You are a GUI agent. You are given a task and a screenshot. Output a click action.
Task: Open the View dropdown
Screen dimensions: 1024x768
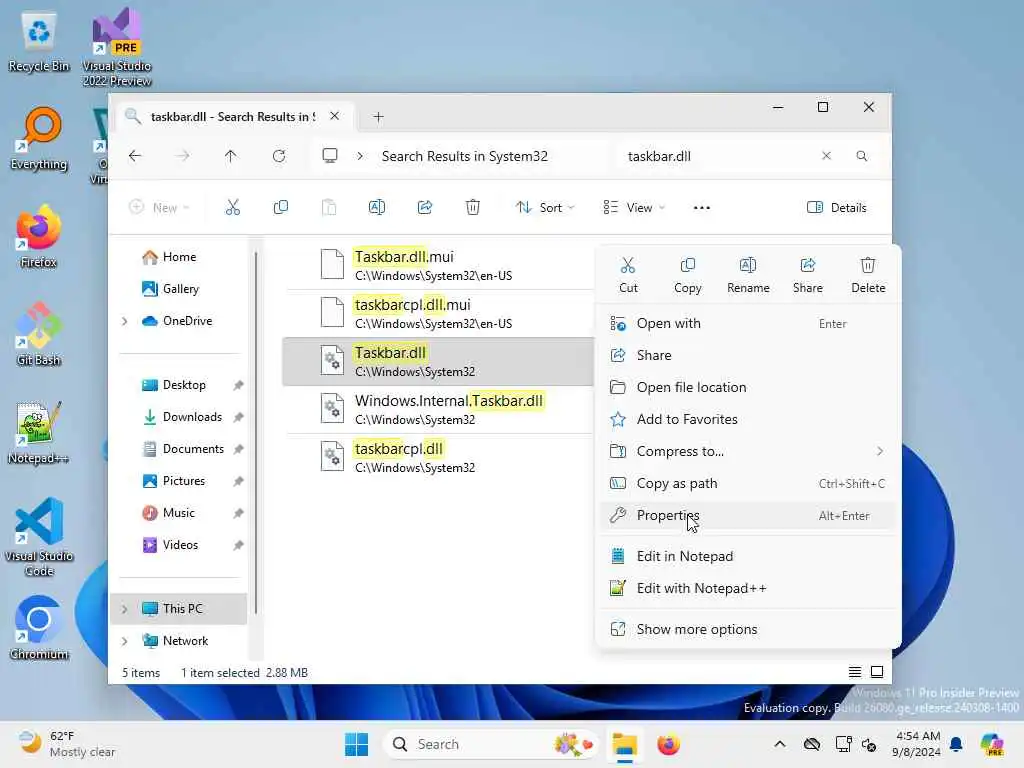(633, 208)
